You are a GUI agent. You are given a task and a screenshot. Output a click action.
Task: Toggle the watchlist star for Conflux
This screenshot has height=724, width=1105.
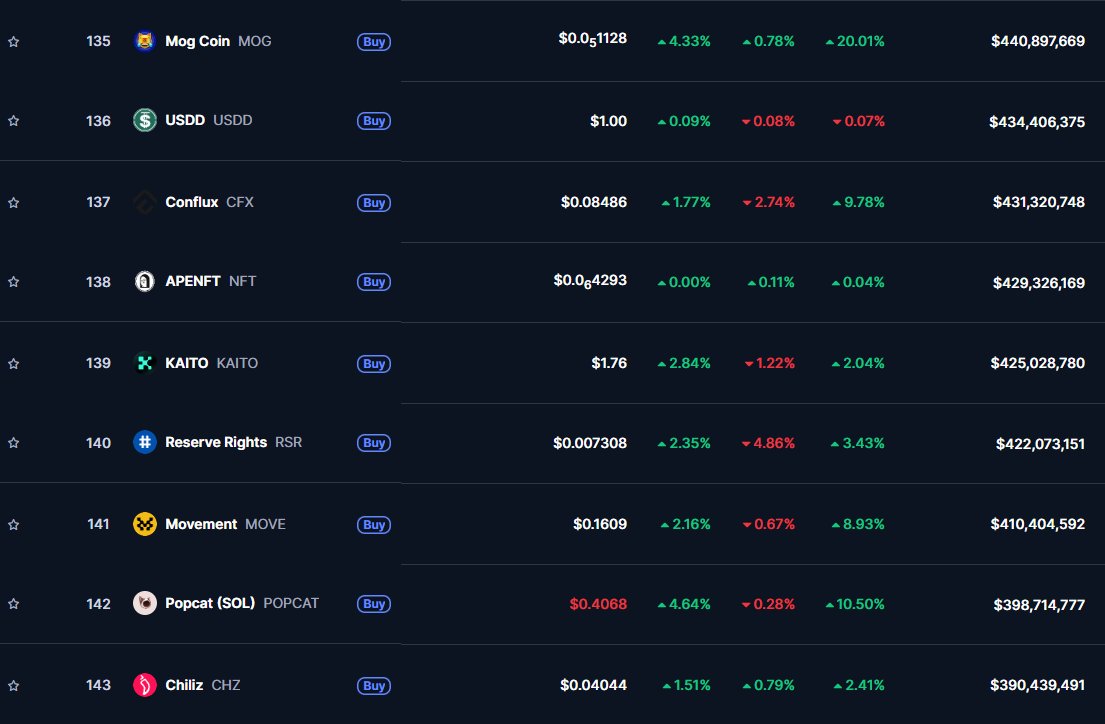pyautogui.click(x=13, y=202)
